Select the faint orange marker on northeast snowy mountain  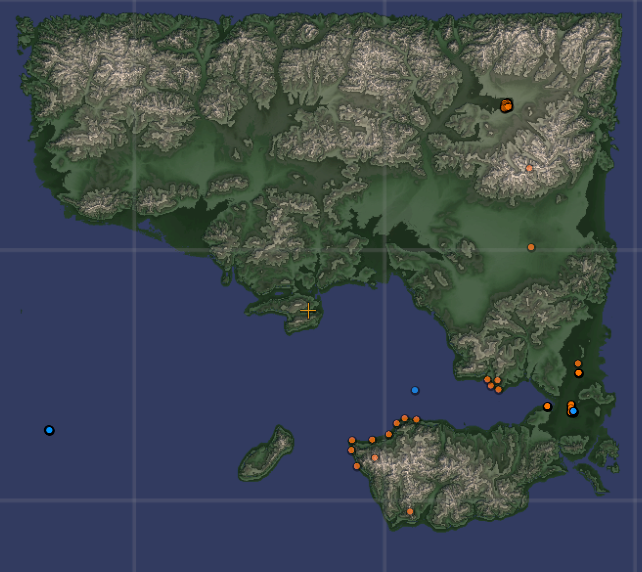click(x=529, y=168)
